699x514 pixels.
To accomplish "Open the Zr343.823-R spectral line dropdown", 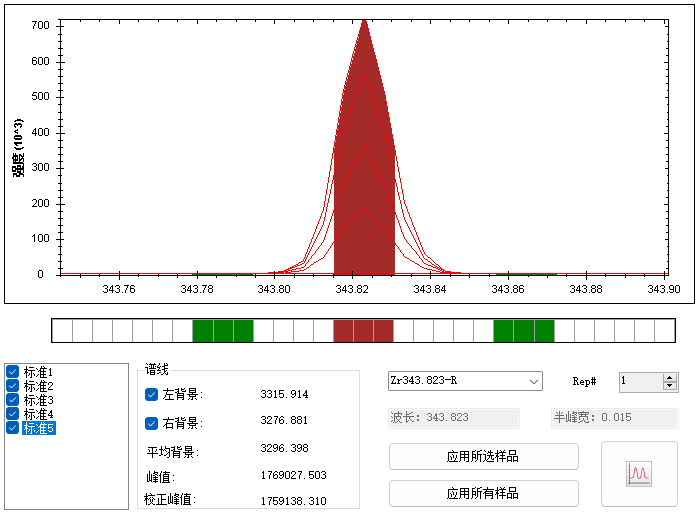I will click(465, 381).
